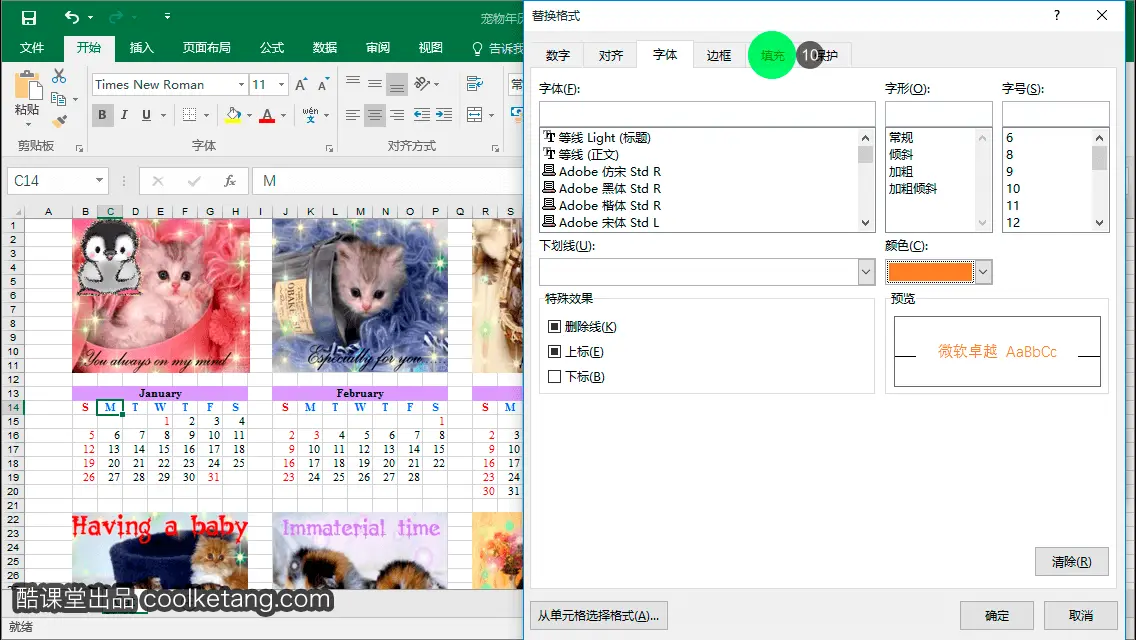Click the Decrease Indent icon
This screenshot has width=1136, height=640.
point(422,115)
